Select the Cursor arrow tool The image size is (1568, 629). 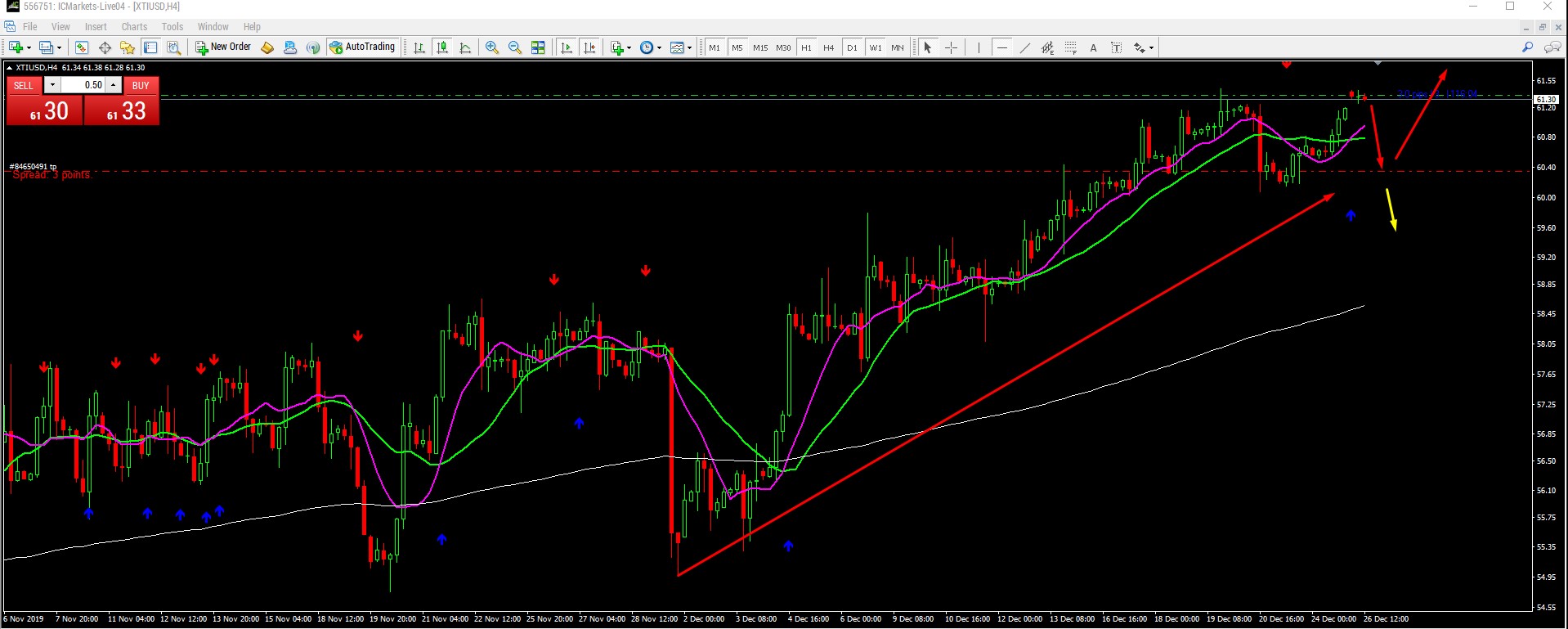point(927,47)
